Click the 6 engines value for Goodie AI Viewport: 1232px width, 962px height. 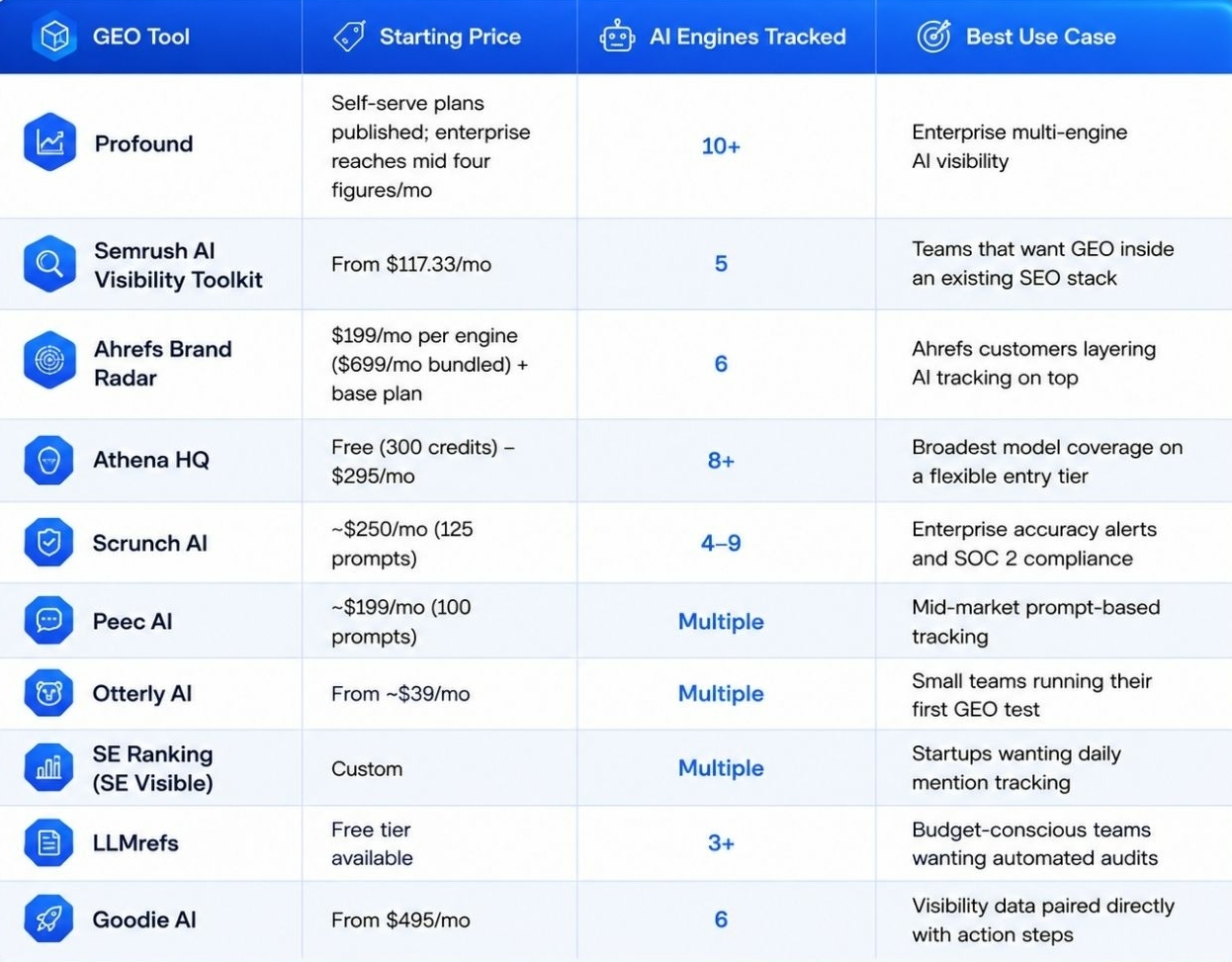(x=721, y=919)
